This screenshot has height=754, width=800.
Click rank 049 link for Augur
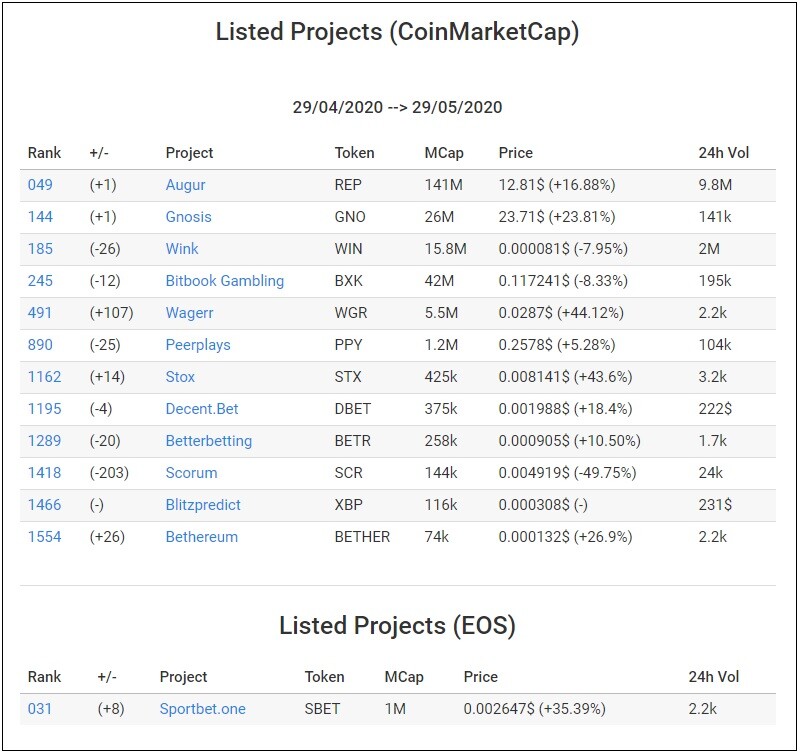click(40, 185)
